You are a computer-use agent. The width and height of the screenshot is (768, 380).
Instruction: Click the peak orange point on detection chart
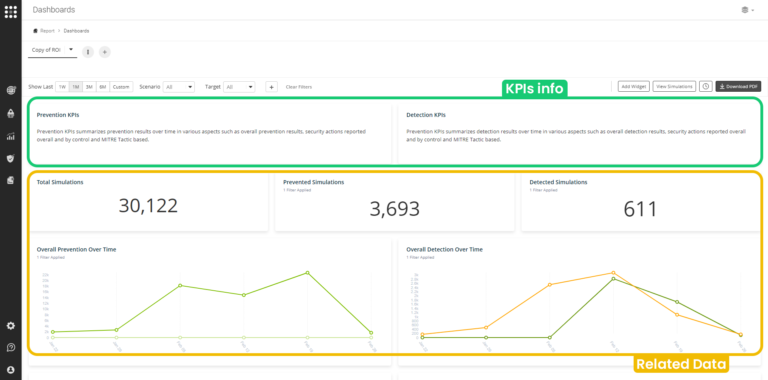point(613,273)
